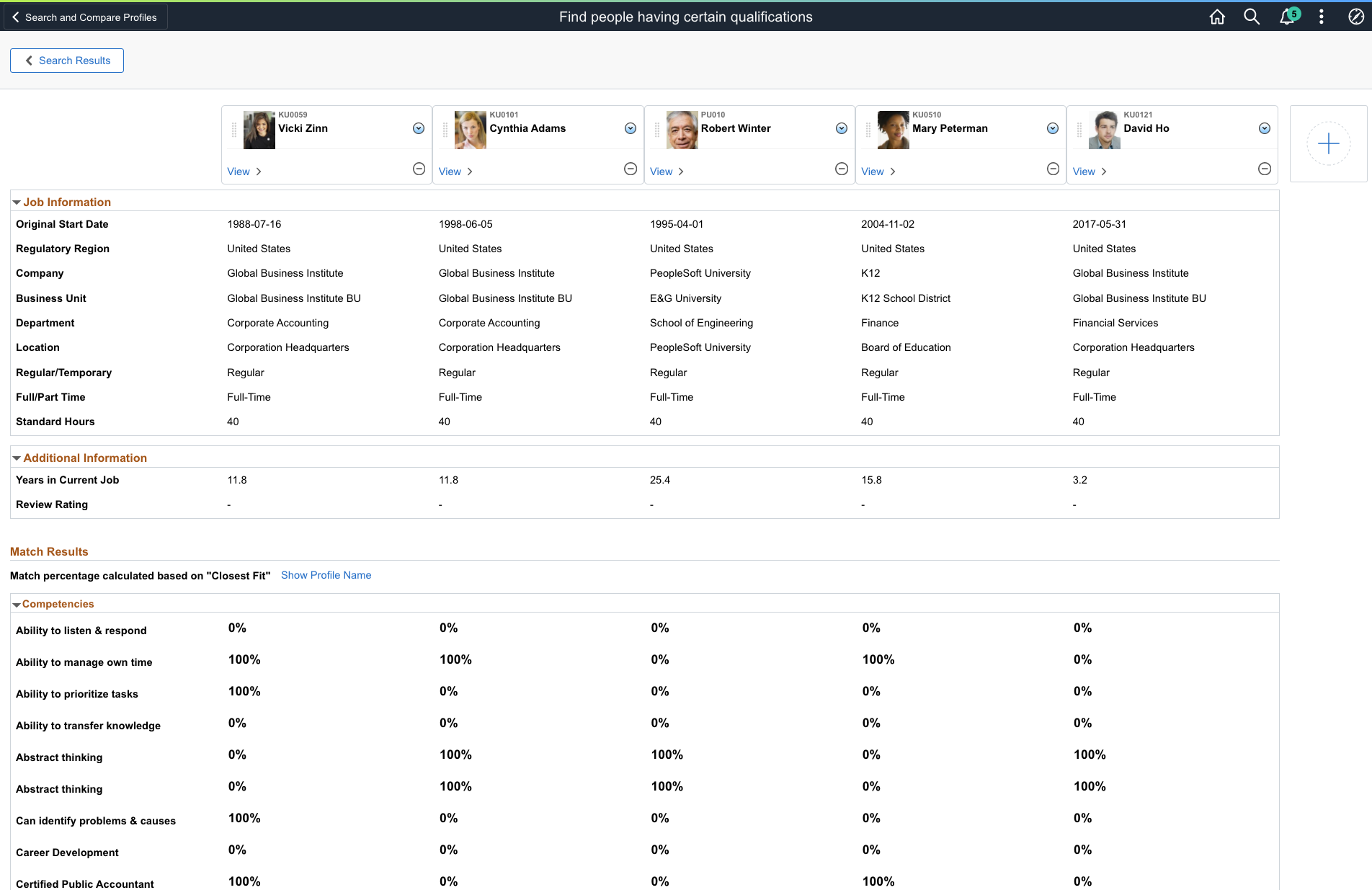Return to Search Results

[x=67, y=61]
